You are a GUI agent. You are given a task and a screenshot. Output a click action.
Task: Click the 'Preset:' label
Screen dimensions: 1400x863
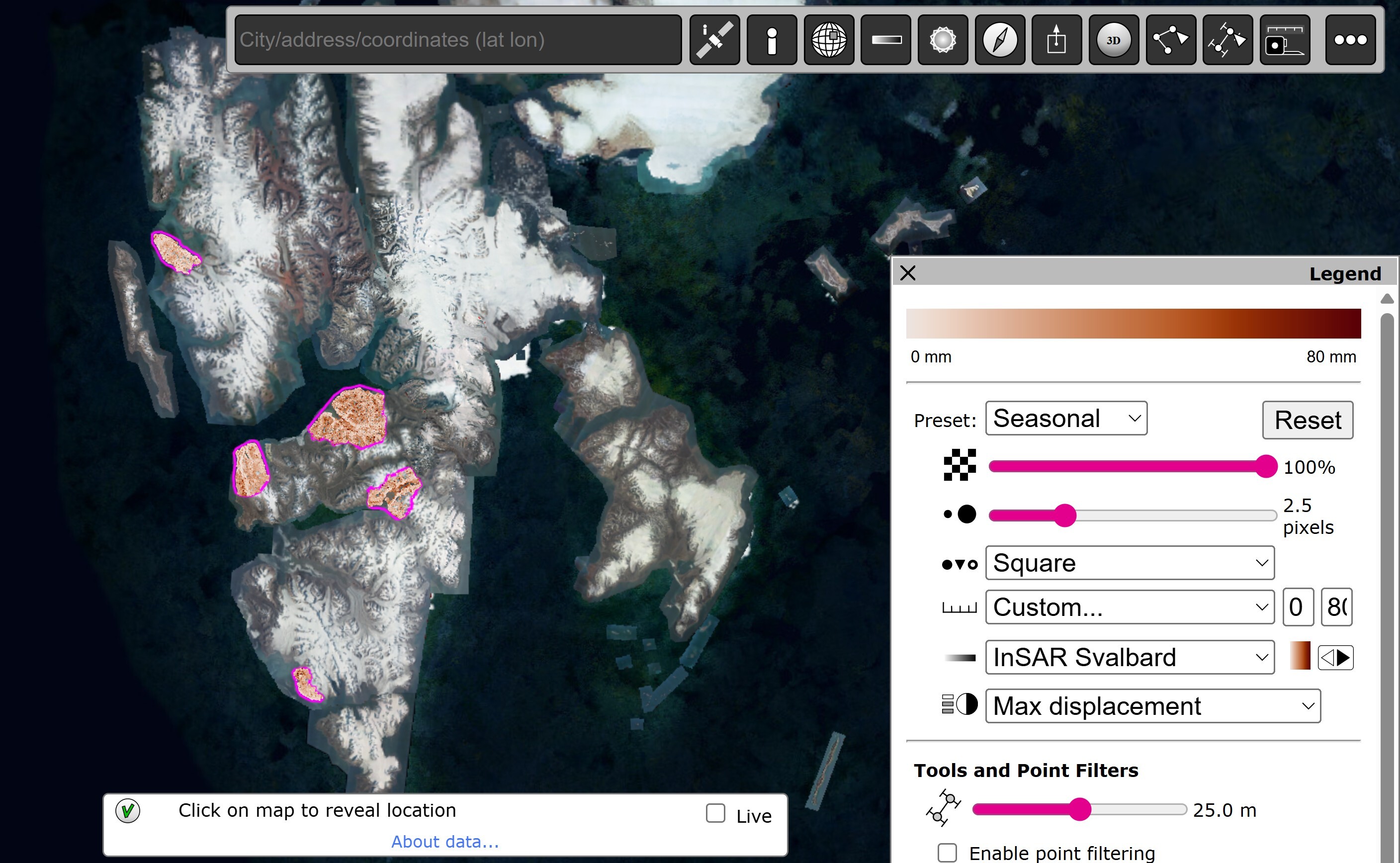(x=945, y=421)
